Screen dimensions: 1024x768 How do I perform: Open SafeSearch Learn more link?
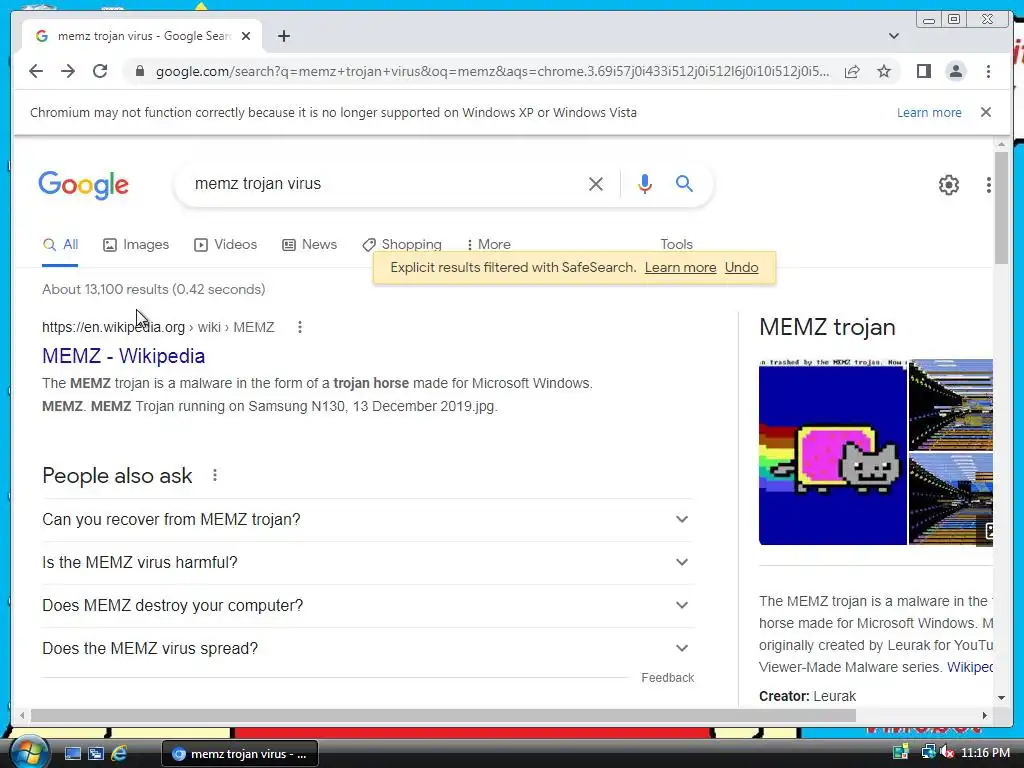point(680,268)
